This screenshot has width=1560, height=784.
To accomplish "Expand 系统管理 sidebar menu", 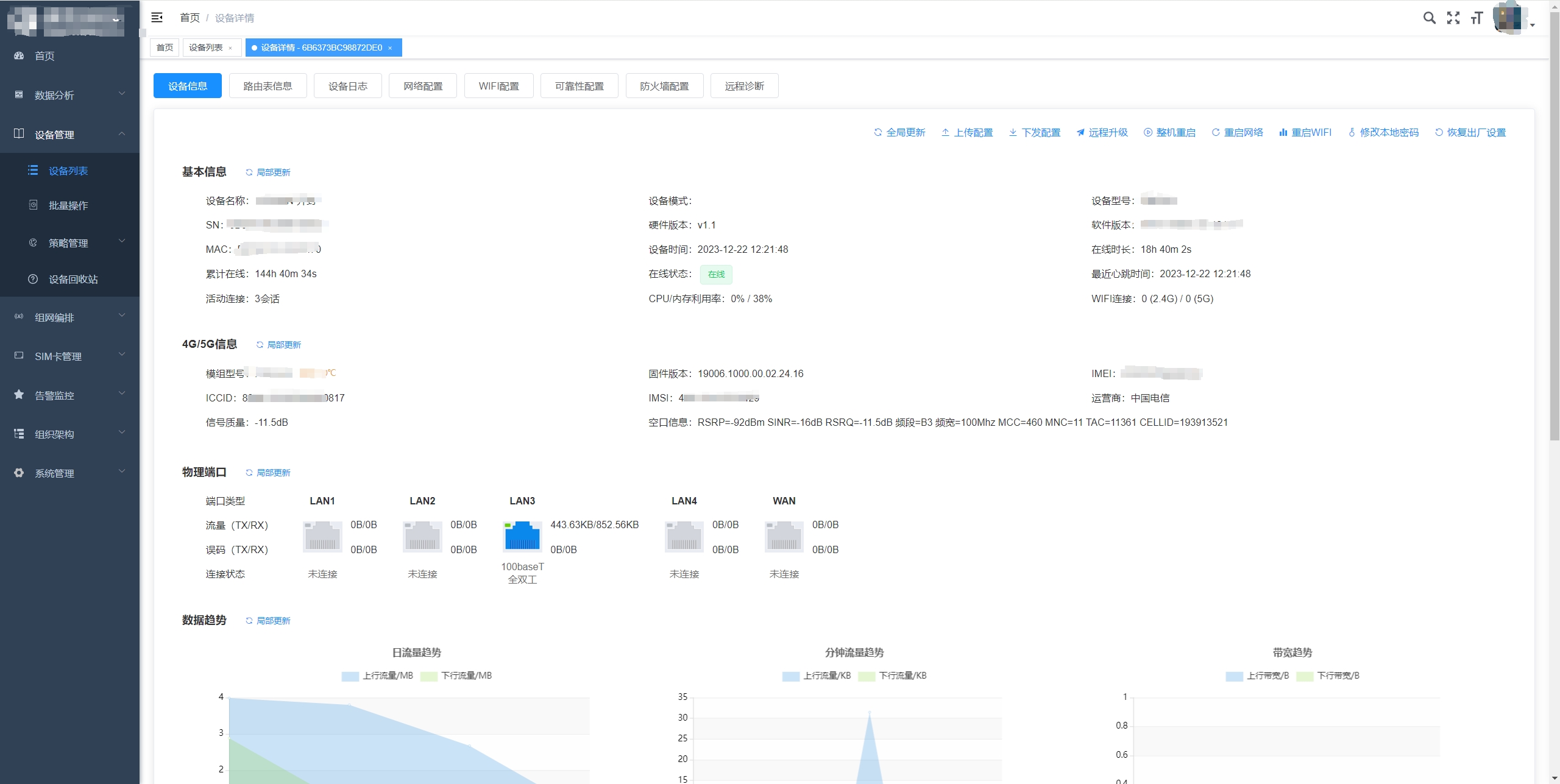I will point(69,473).
